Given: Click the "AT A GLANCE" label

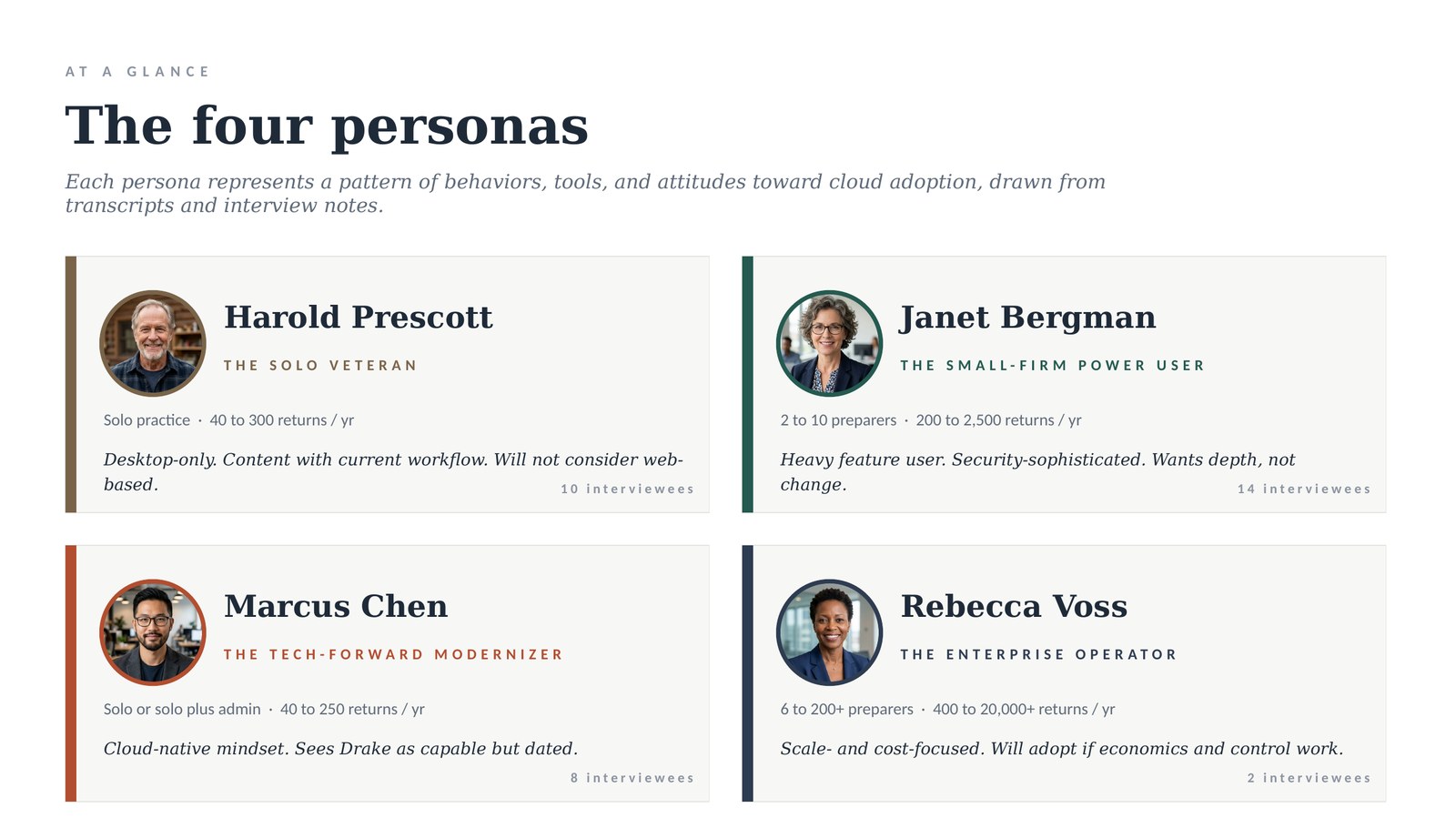Looking at the screenshot, I should click(137, 72).
